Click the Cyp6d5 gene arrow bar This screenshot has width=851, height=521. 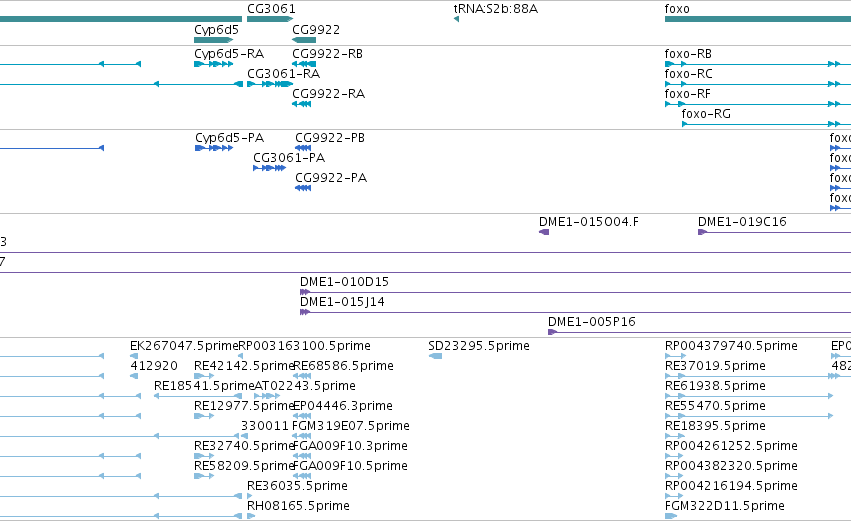214,40
